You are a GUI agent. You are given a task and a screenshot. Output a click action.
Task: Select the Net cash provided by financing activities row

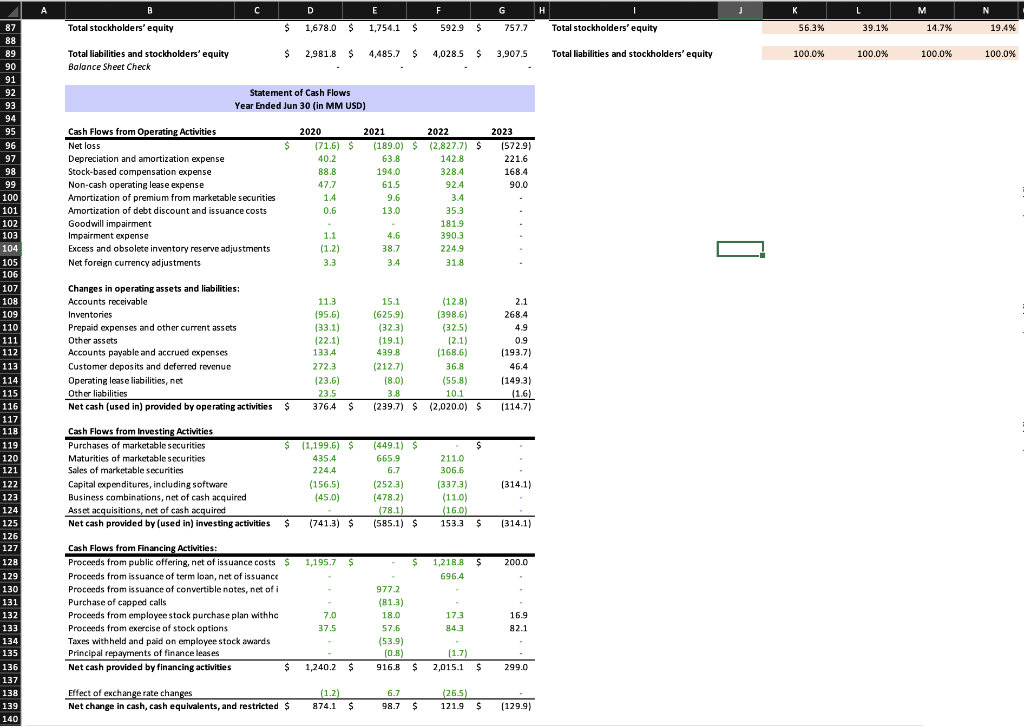pyautogui.click(x=150, y=667)
